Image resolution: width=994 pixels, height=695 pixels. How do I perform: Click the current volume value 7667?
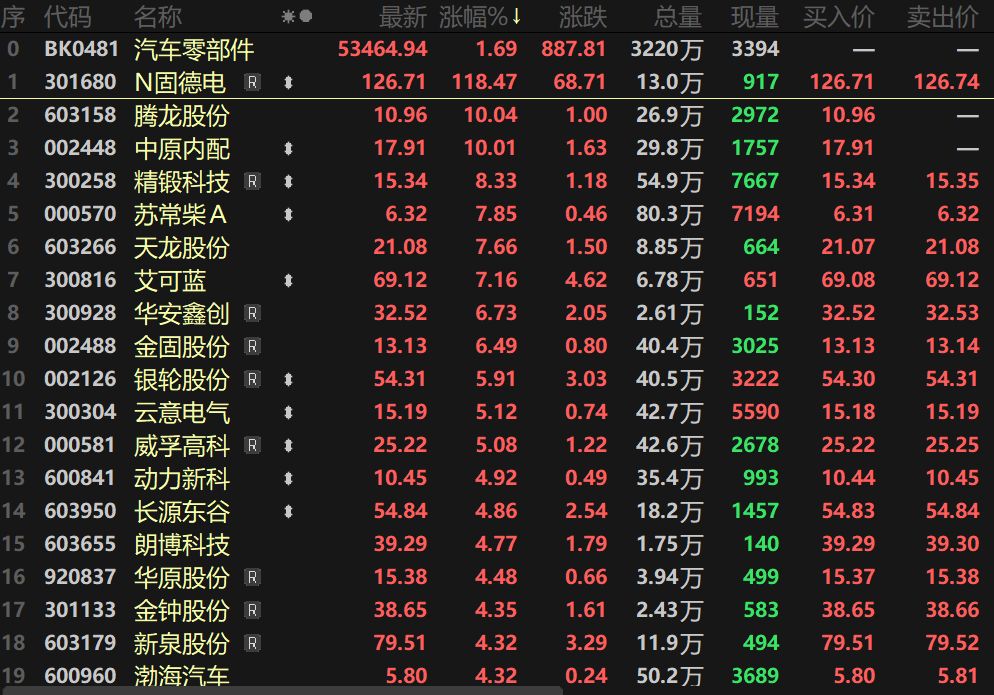(x=754, y=181)
